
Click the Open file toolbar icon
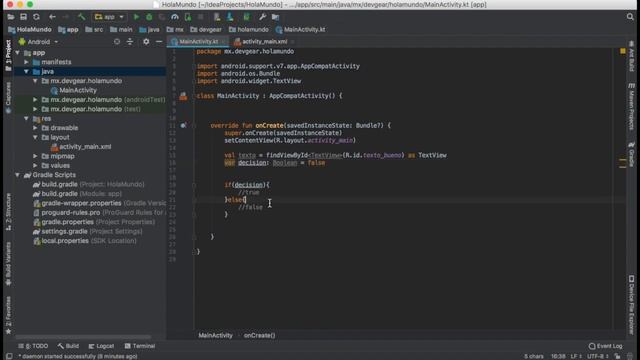pyautogui.click(x=11, y=17)
